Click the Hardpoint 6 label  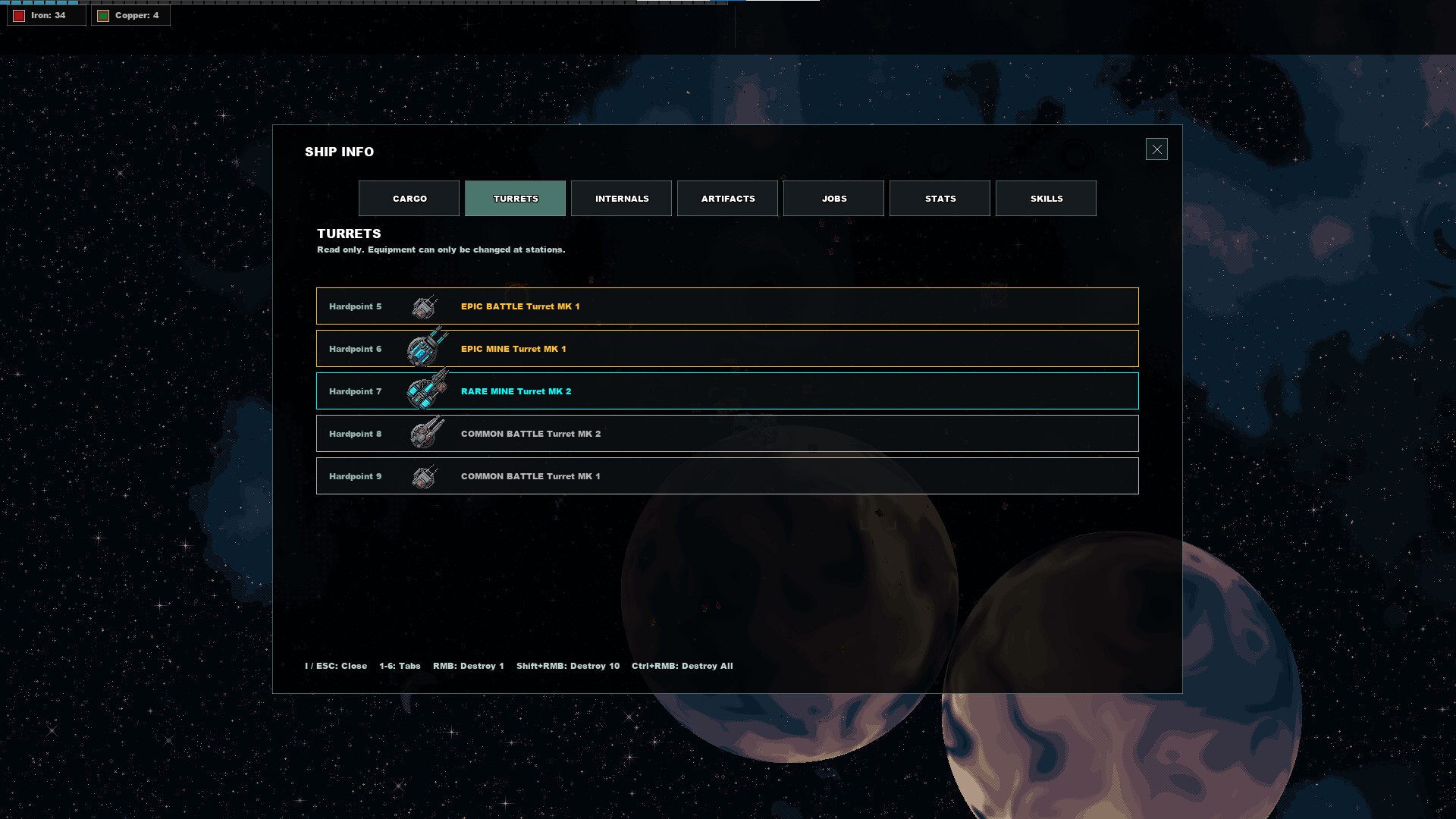point(355,349)
